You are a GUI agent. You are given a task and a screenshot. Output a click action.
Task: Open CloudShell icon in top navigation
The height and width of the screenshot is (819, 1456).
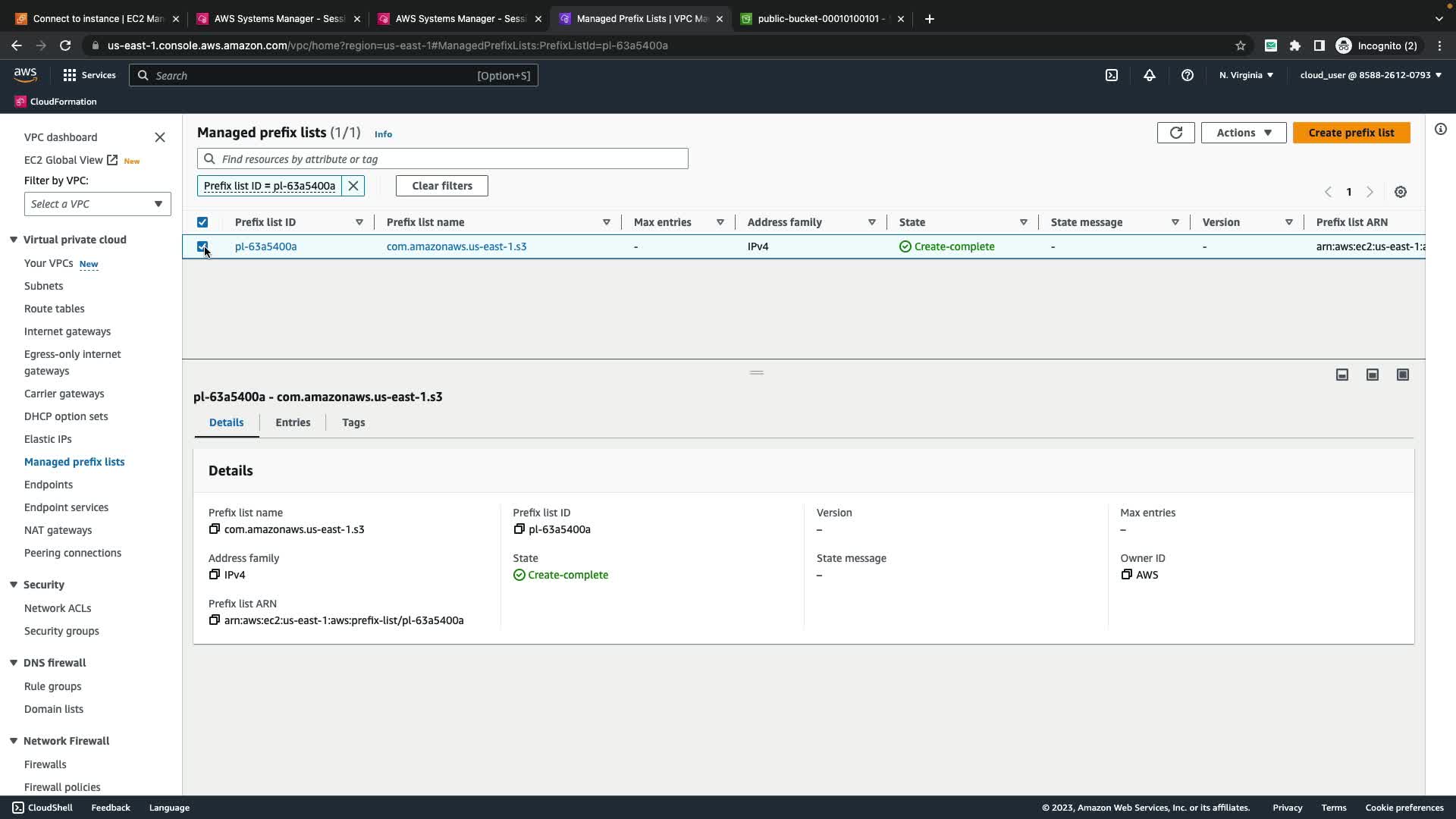(x=1111, y=75)
